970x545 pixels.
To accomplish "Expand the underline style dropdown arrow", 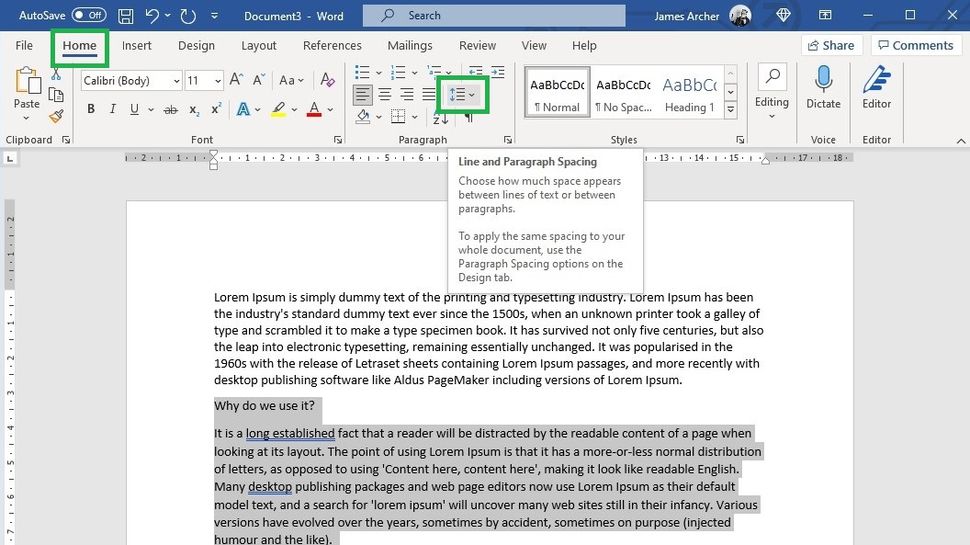I will tap(150, 110).
